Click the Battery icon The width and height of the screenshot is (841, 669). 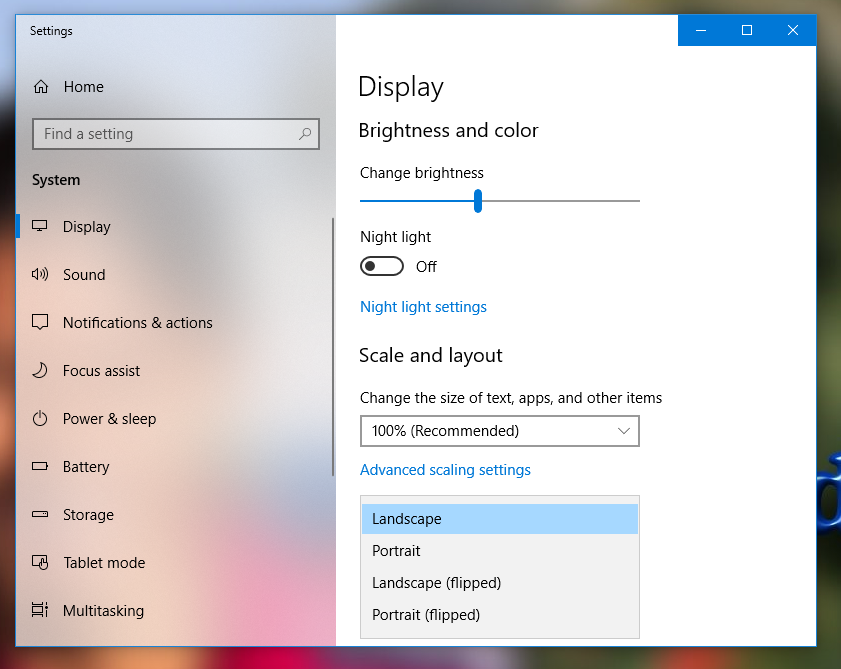coord(40,466)
